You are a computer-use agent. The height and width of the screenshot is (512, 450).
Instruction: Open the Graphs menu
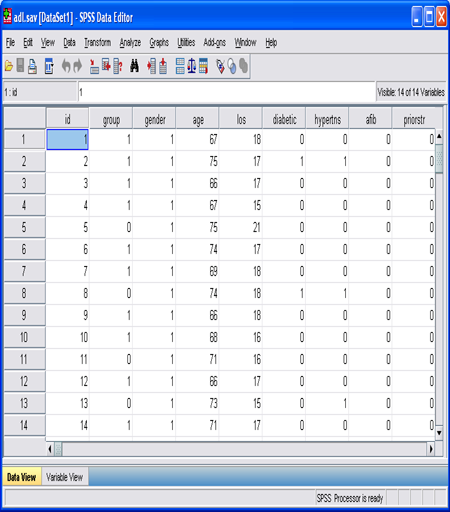(x=159, y=43)
